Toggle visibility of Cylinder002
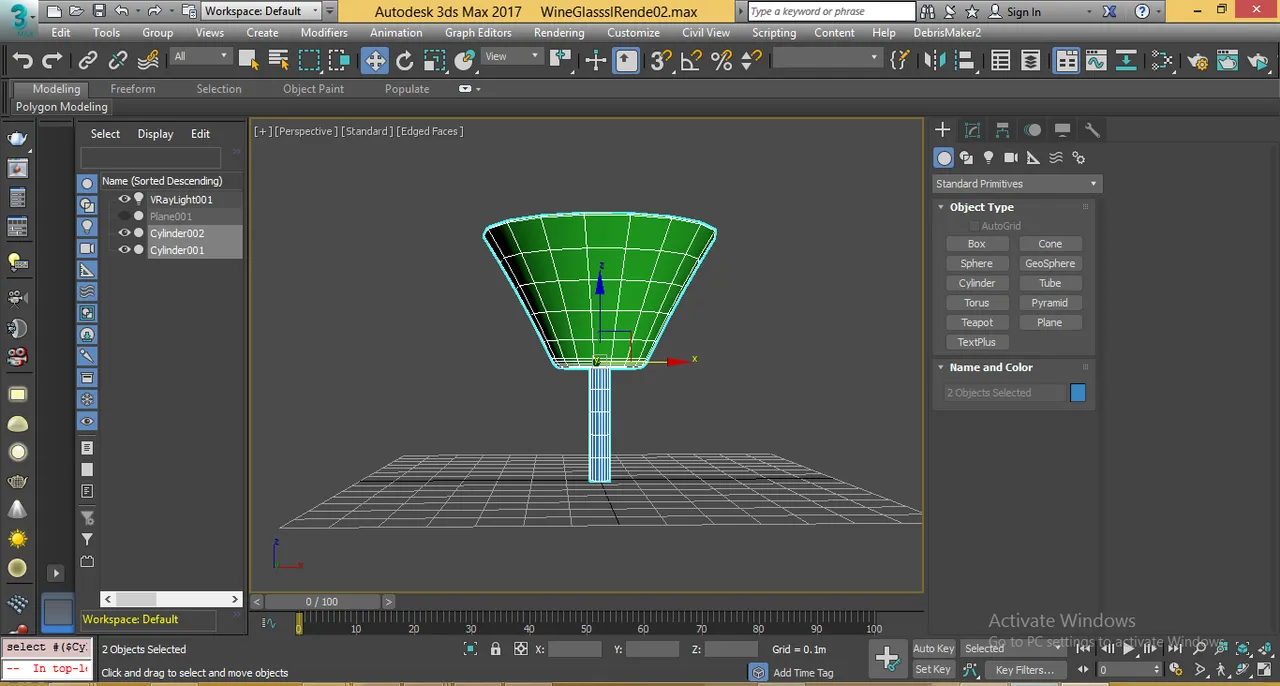 click(x=125, y=233)
